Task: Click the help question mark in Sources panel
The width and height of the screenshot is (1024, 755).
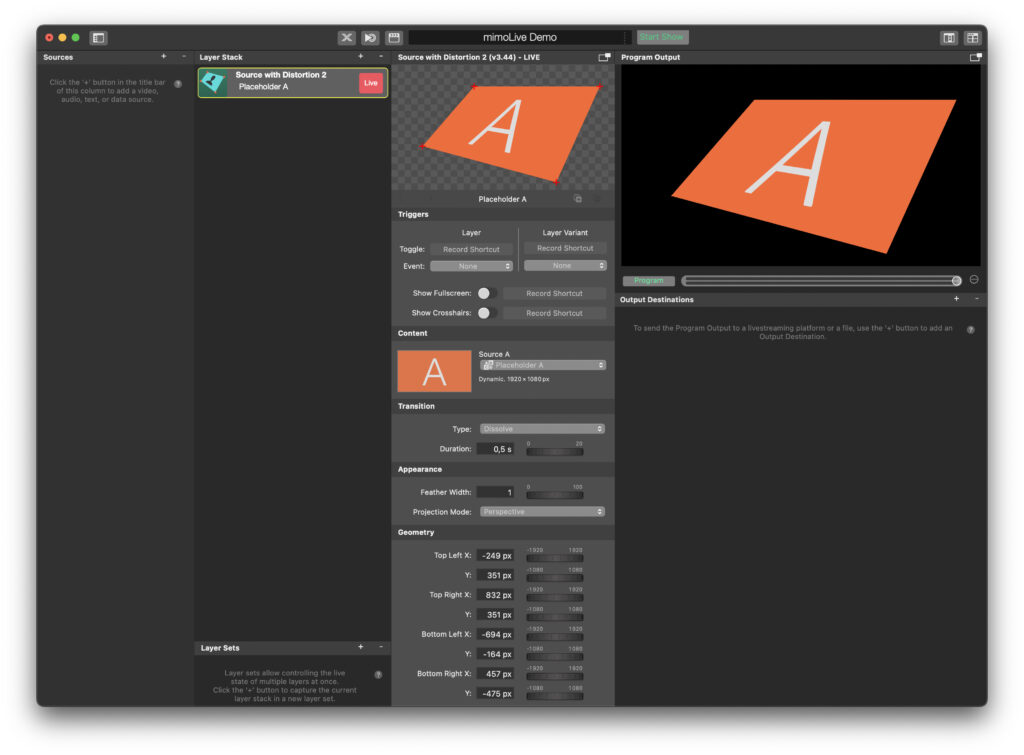Action: pos(178,84)
